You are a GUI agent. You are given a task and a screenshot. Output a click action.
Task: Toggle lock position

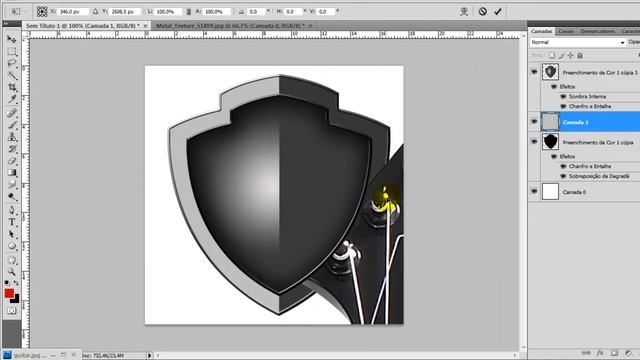click(x=571, y=55)
